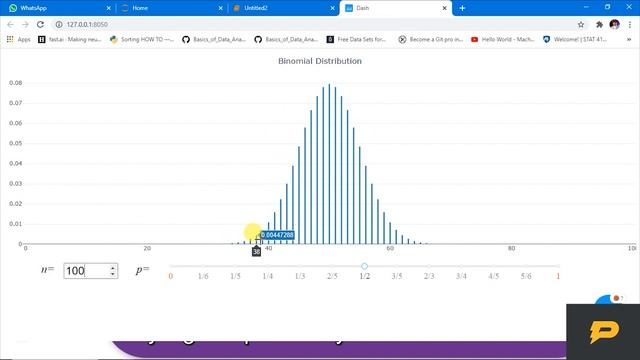The height and width of the screenshot is (360, 640).
Task: Open the Welcome STAT bookmark
Action: click(575, 39)
